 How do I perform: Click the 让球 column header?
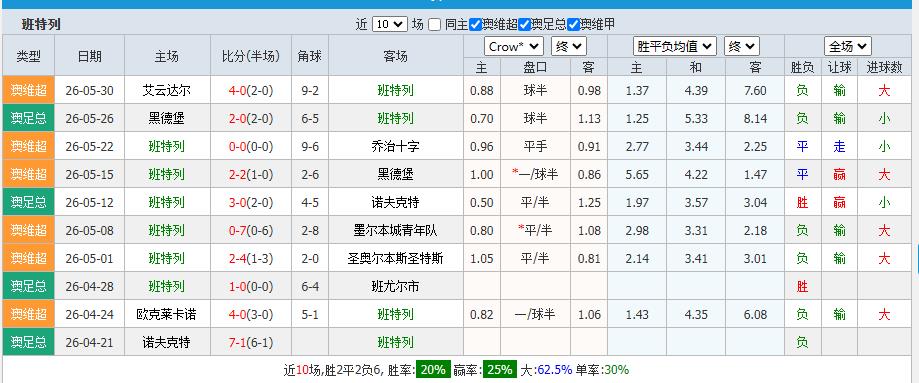[x=839, y=67]
